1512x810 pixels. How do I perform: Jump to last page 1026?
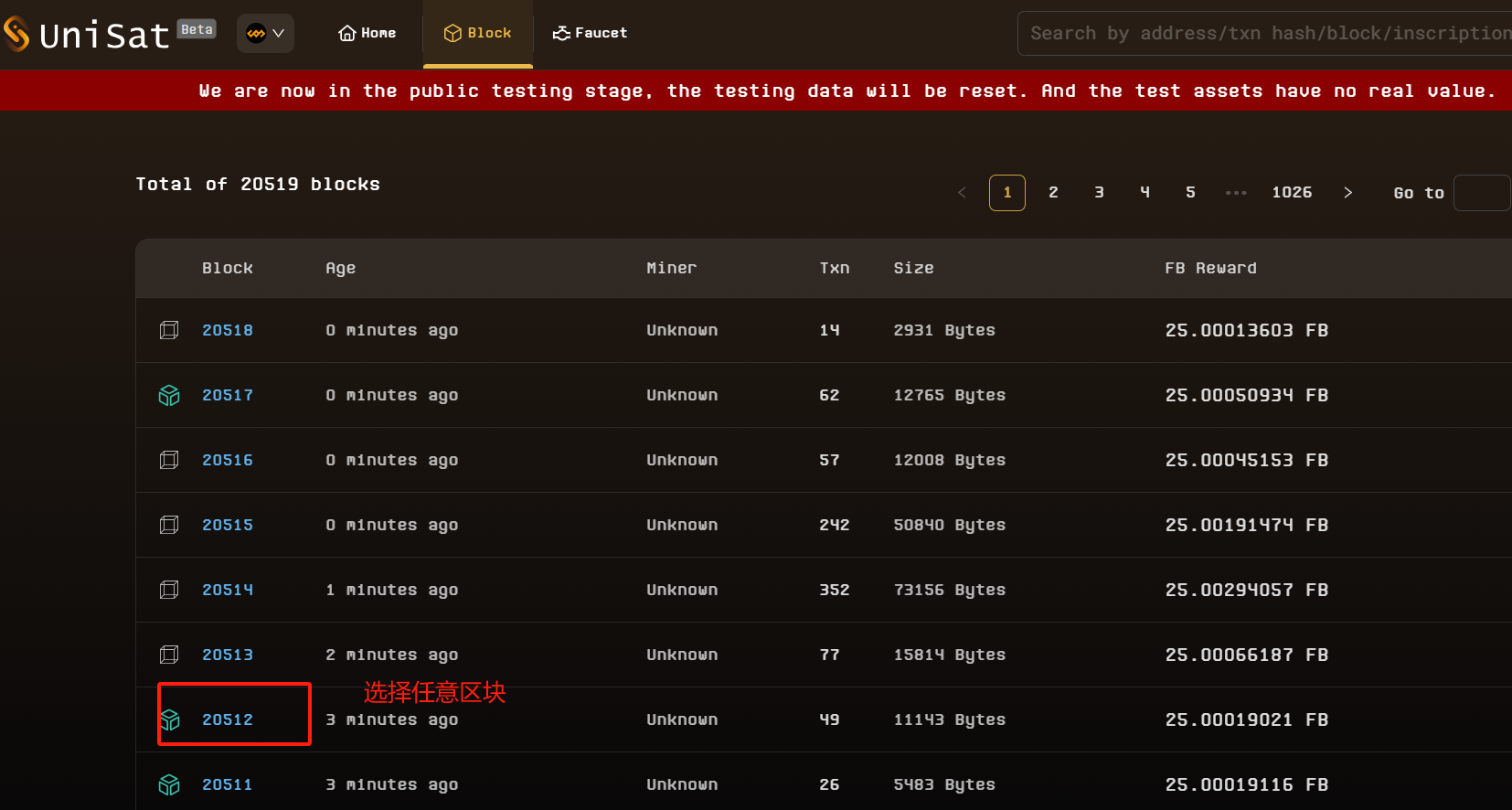point(1291,193)
